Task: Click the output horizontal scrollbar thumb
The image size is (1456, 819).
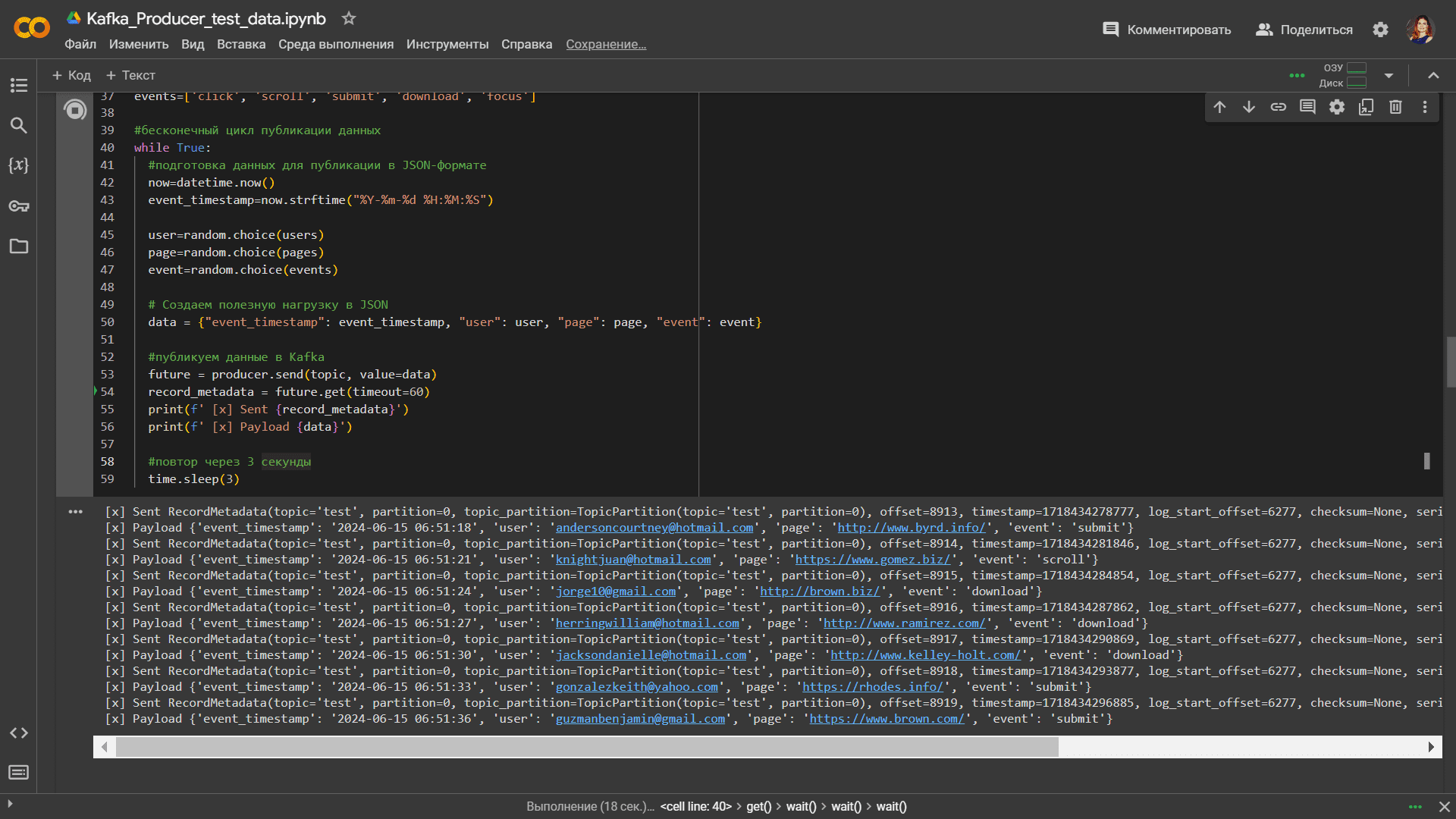Action: tap(587, 747)
